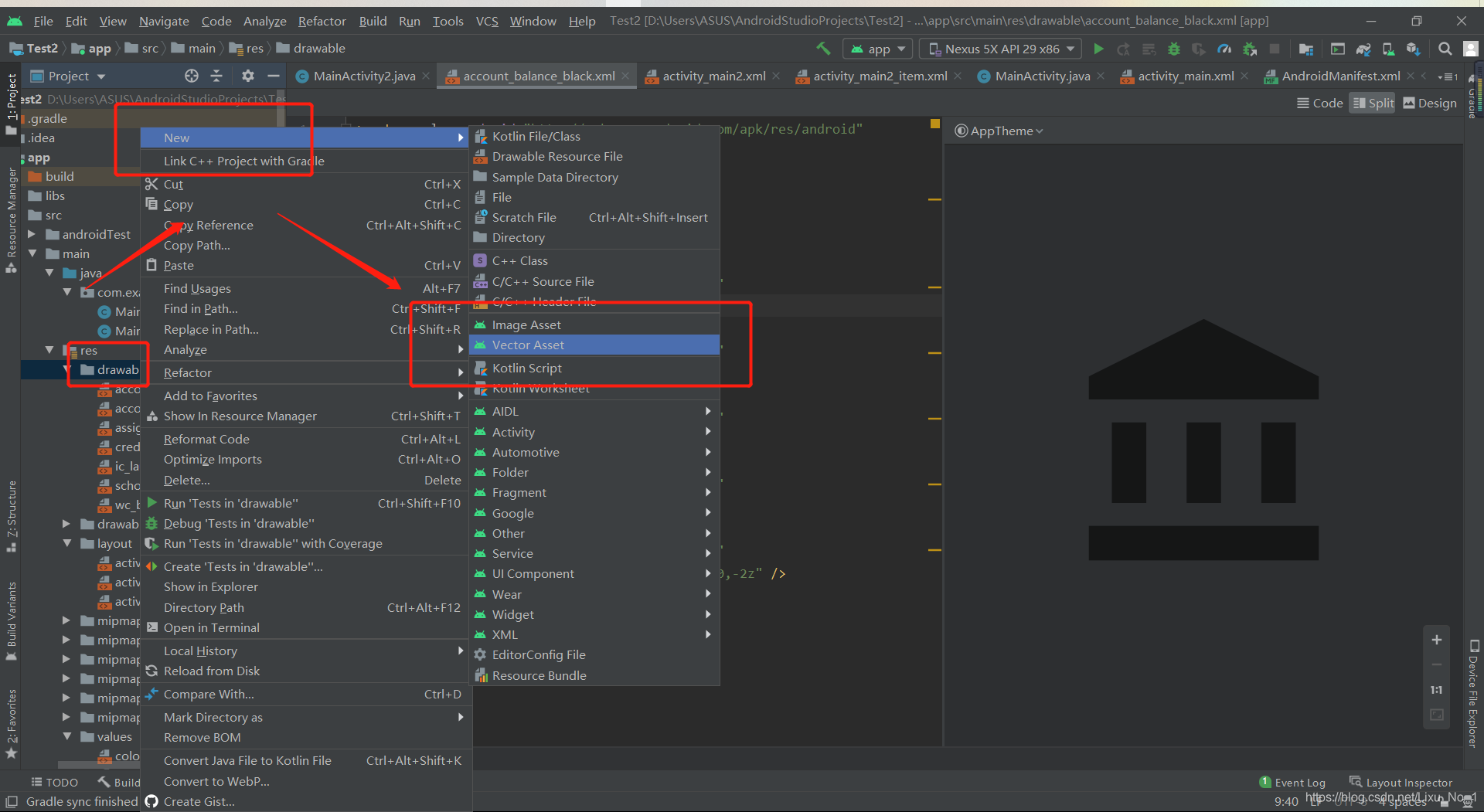The height and width of the screenshot is (812, 1484).
Task: Zoom out on the design preview
Action: 1437,664
